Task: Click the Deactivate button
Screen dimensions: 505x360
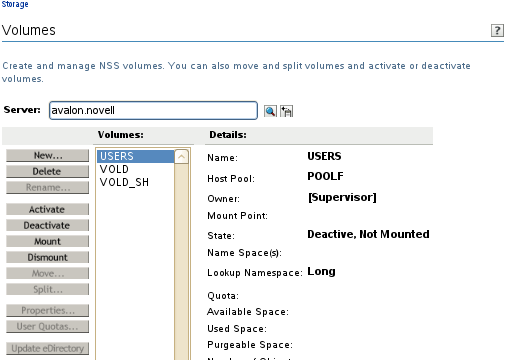Action: click(48, 225)
